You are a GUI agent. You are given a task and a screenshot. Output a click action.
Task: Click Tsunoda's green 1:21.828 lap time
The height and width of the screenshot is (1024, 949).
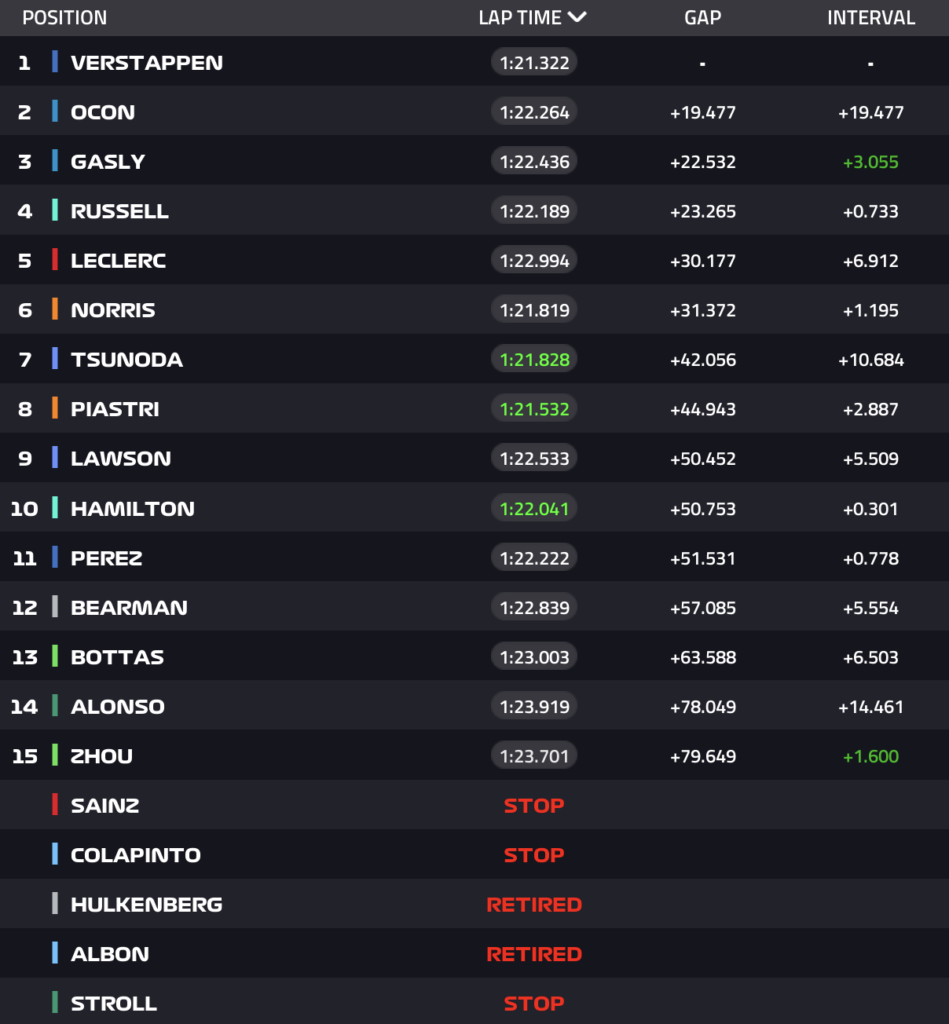pos(534,360)
